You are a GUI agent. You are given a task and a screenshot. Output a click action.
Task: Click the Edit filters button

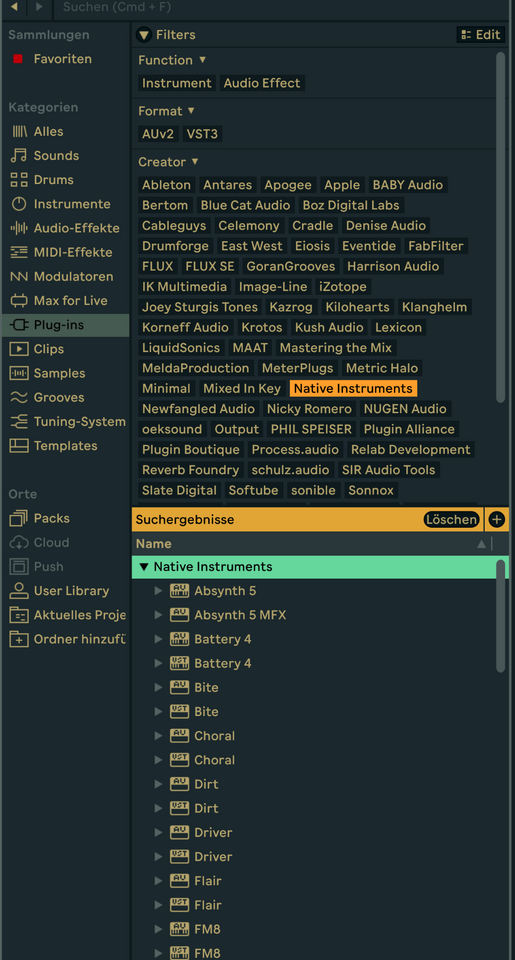click(481, 35)
